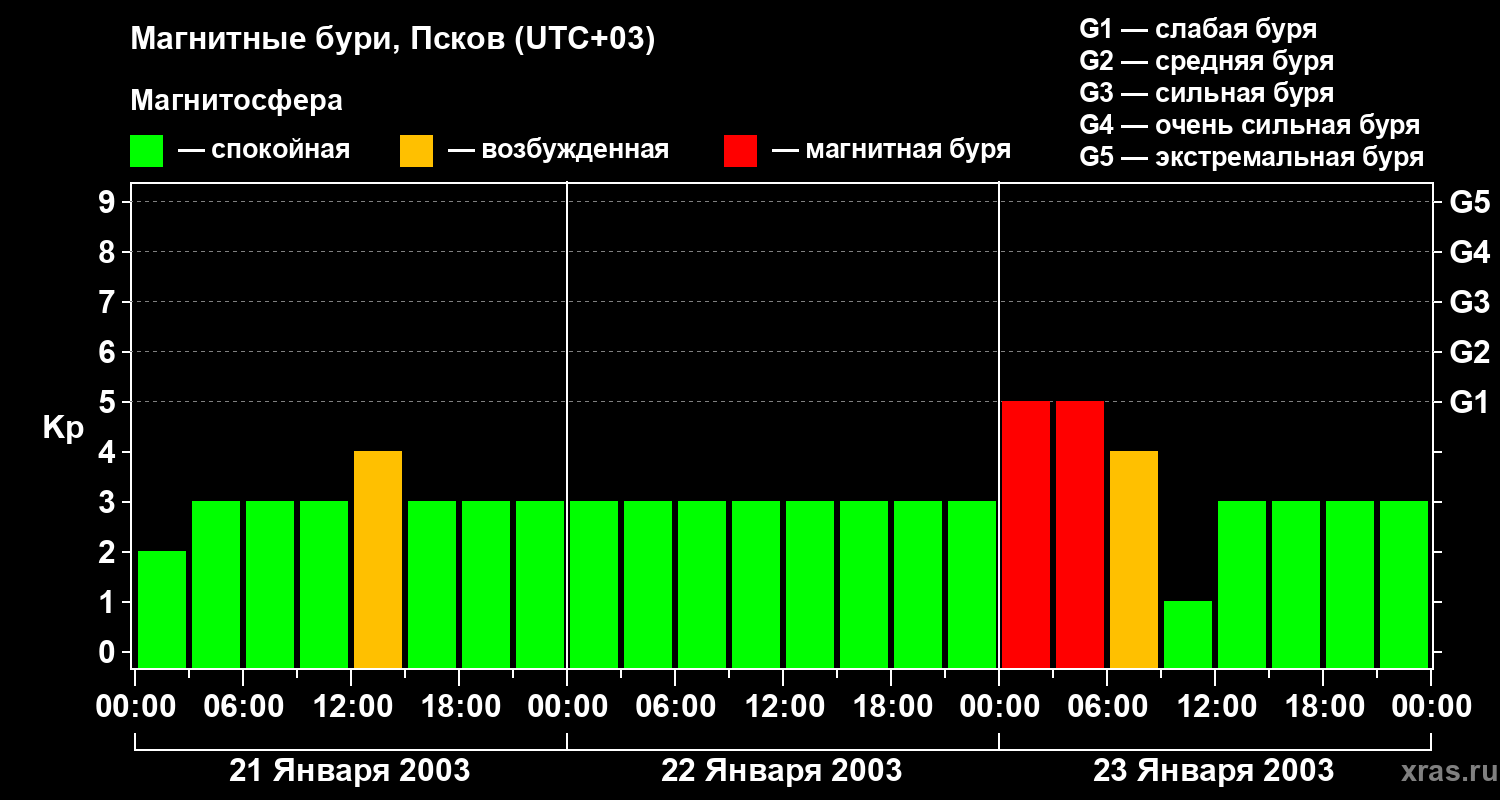Image resolution: width=1500 pixels, height=800 pixels.
Task: Click the 'G3 — сильная буря' line
Action: coord(1207,93)
